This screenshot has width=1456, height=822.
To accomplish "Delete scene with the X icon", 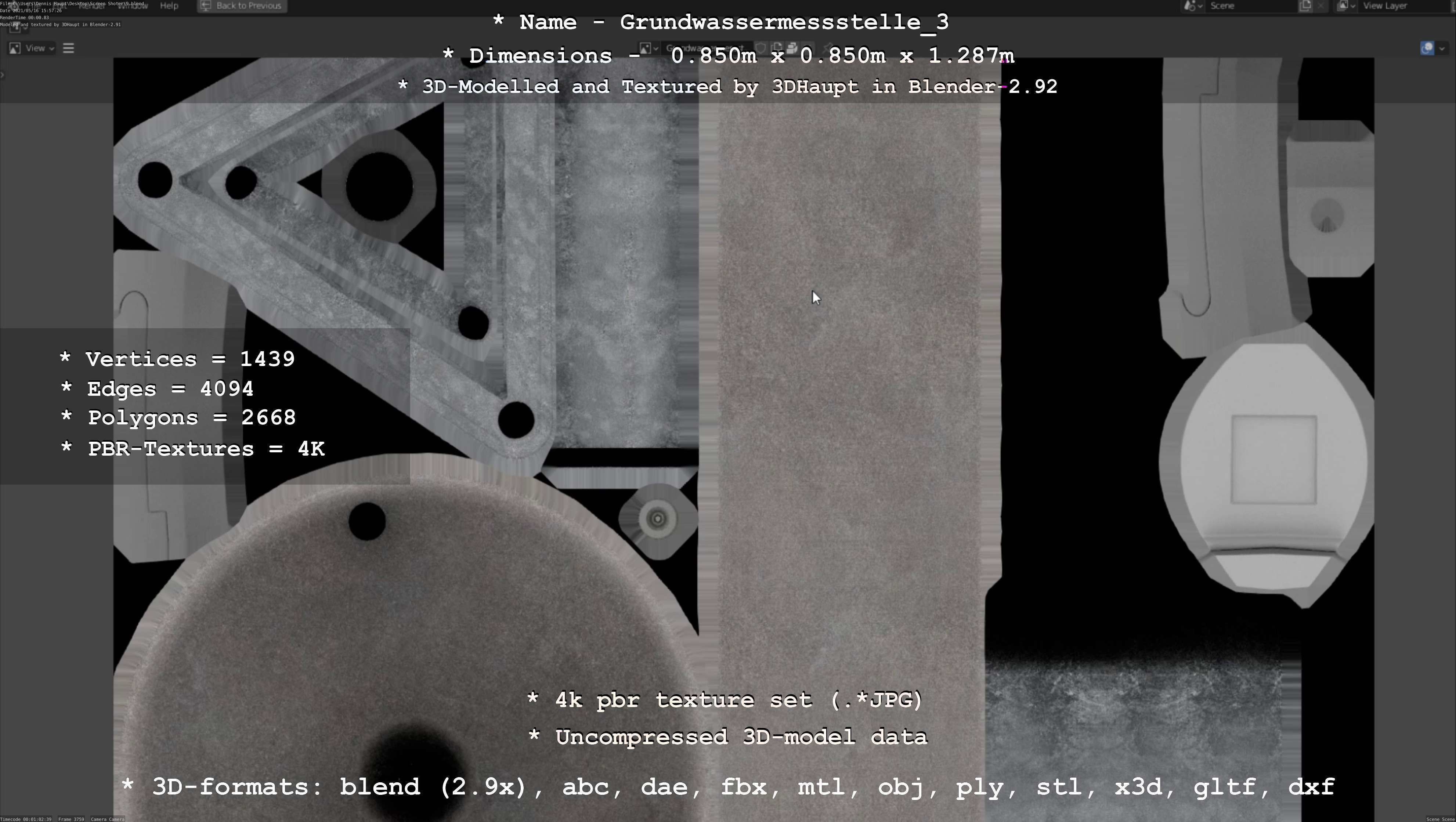I will point(1320,6).
